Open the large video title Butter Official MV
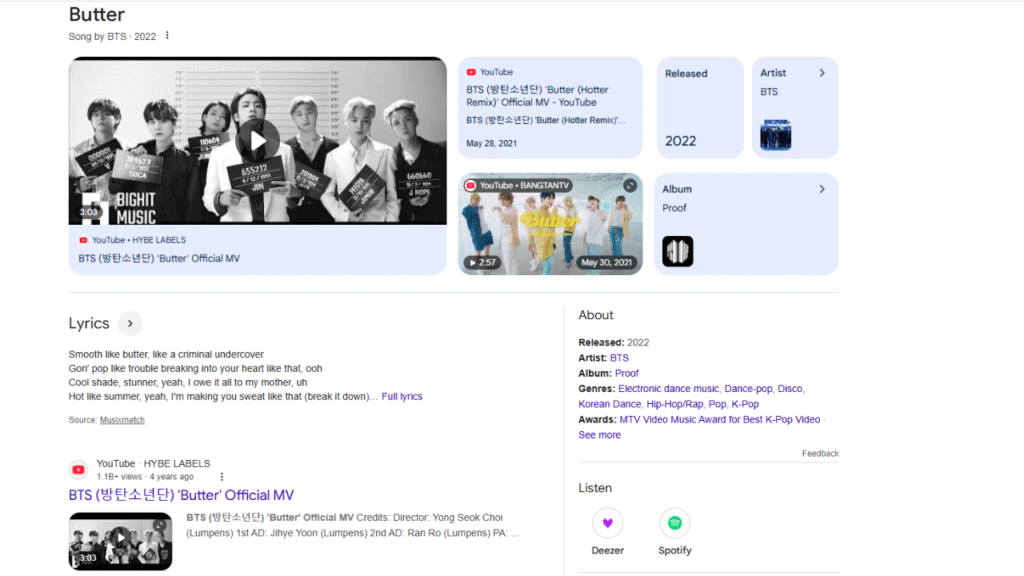 [159, 259]
